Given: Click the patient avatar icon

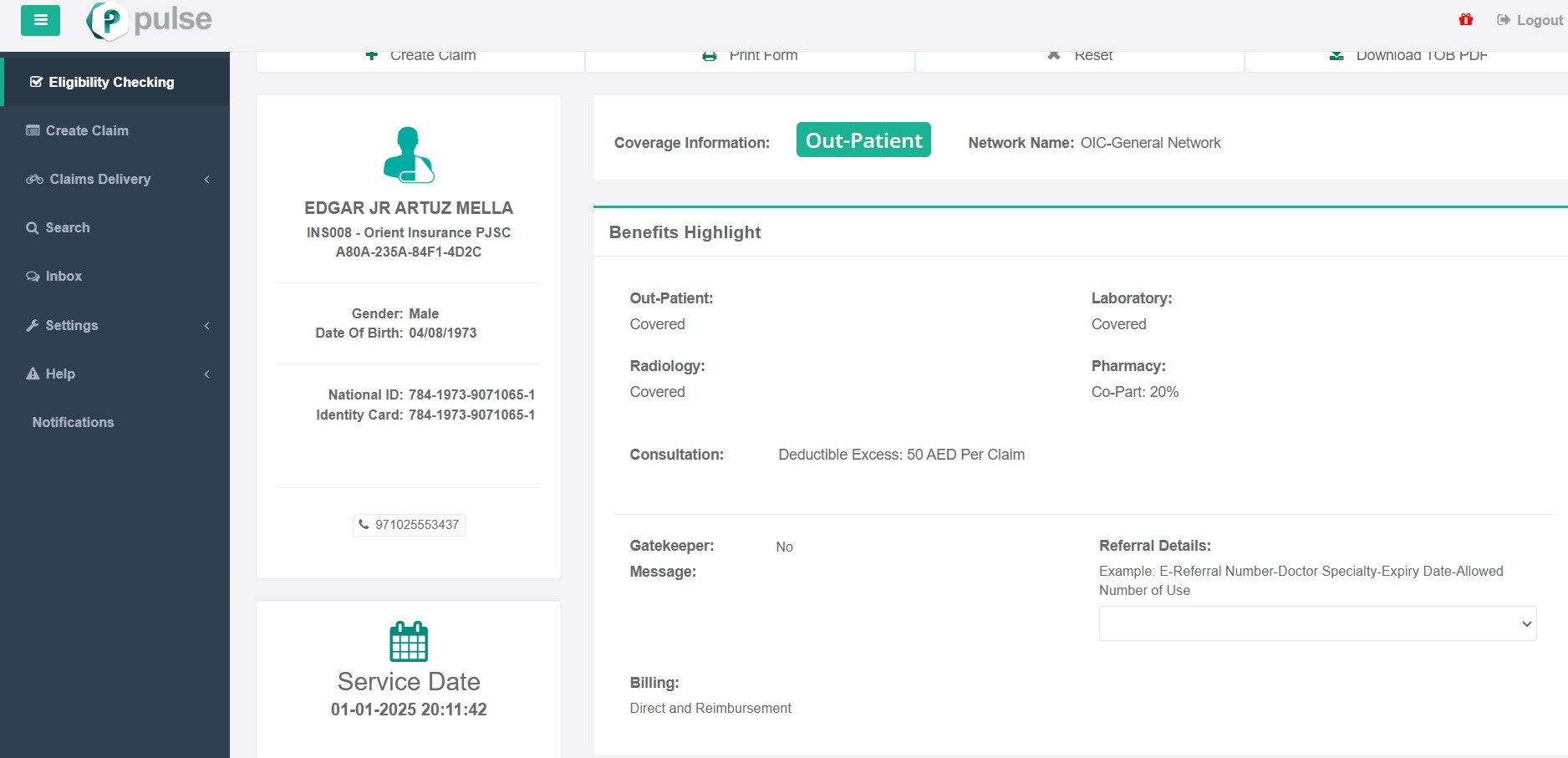Looking at the screenshot, I should coord(409,155).
